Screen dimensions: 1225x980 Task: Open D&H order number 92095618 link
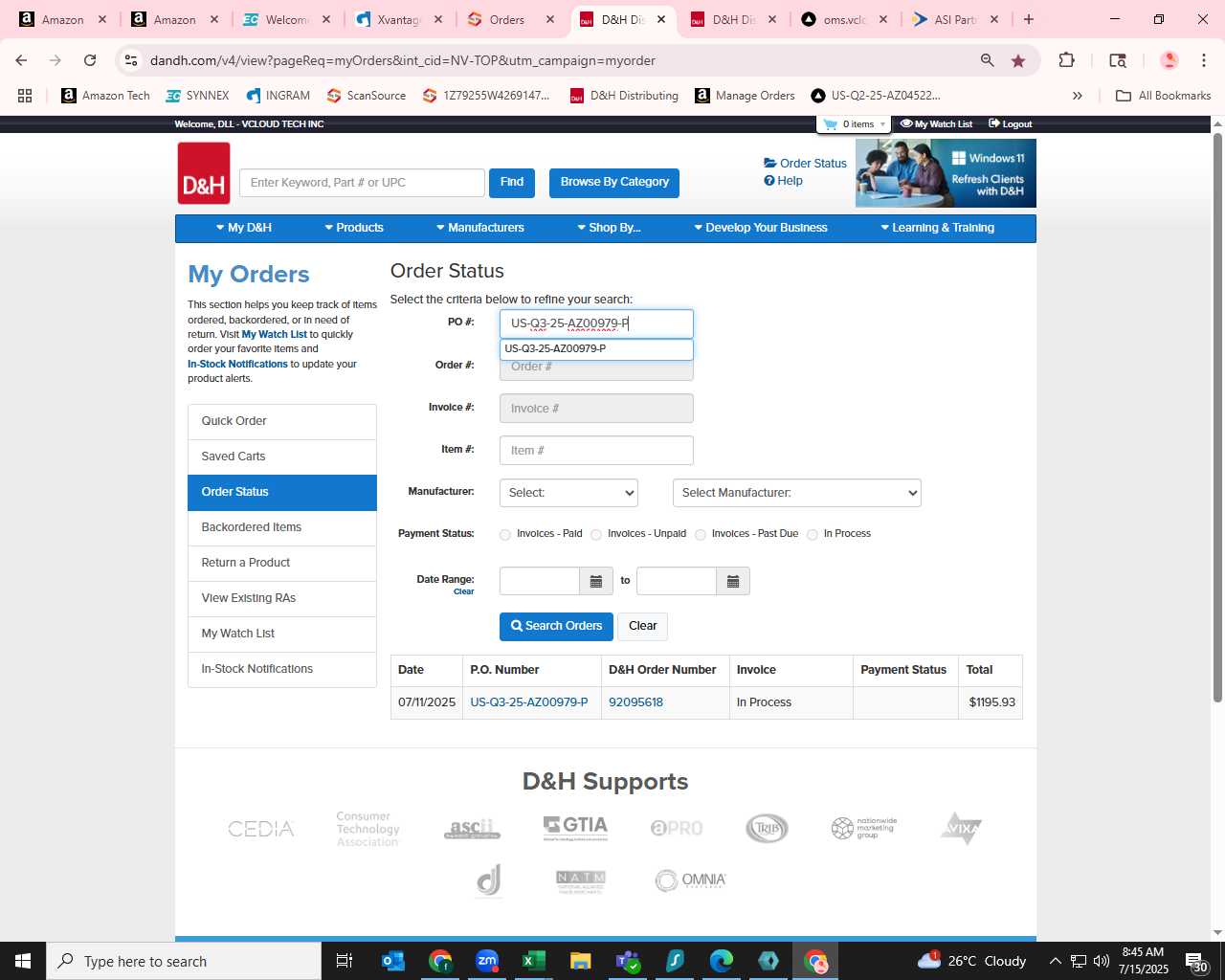pos(636,702)
